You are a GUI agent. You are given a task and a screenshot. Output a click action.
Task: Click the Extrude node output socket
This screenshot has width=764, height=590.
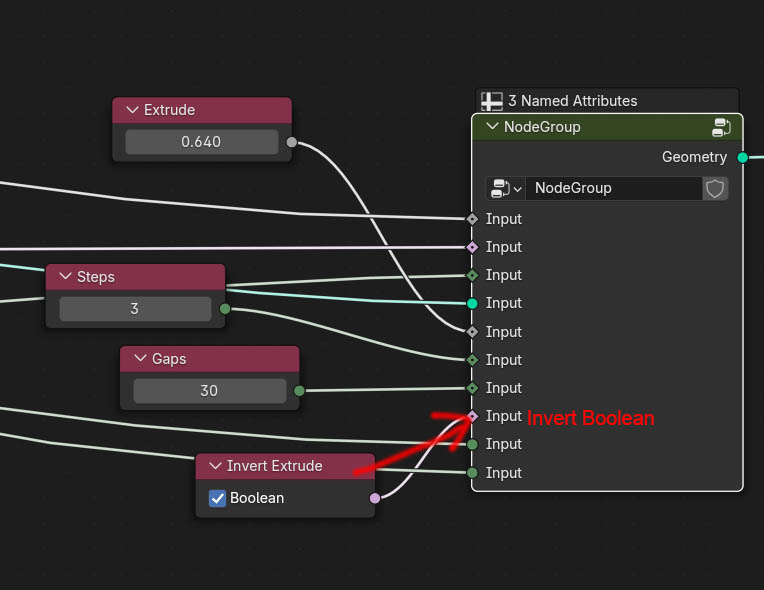tap(291, 142)
